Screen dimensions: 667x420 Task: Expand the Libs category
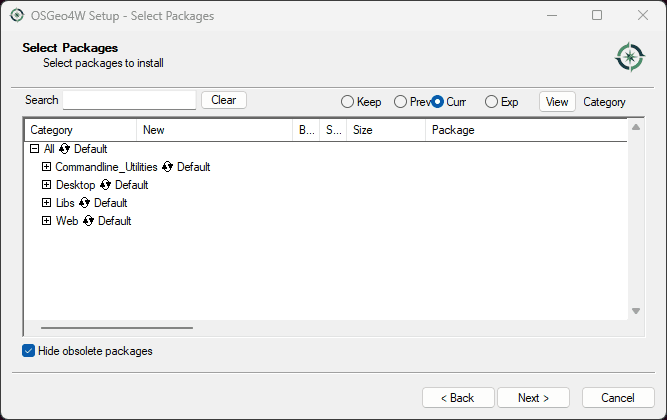click(46, 203)
